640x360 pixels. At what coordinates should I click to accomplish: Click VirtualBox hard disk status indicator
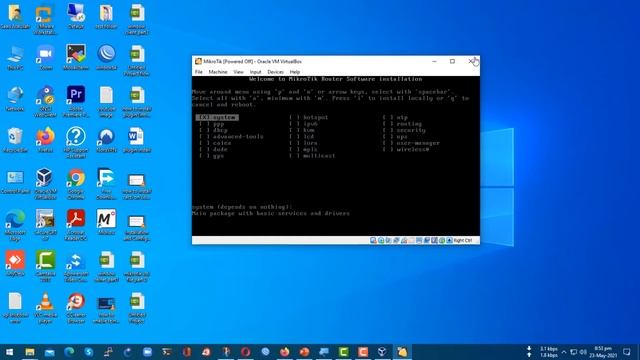373,240
